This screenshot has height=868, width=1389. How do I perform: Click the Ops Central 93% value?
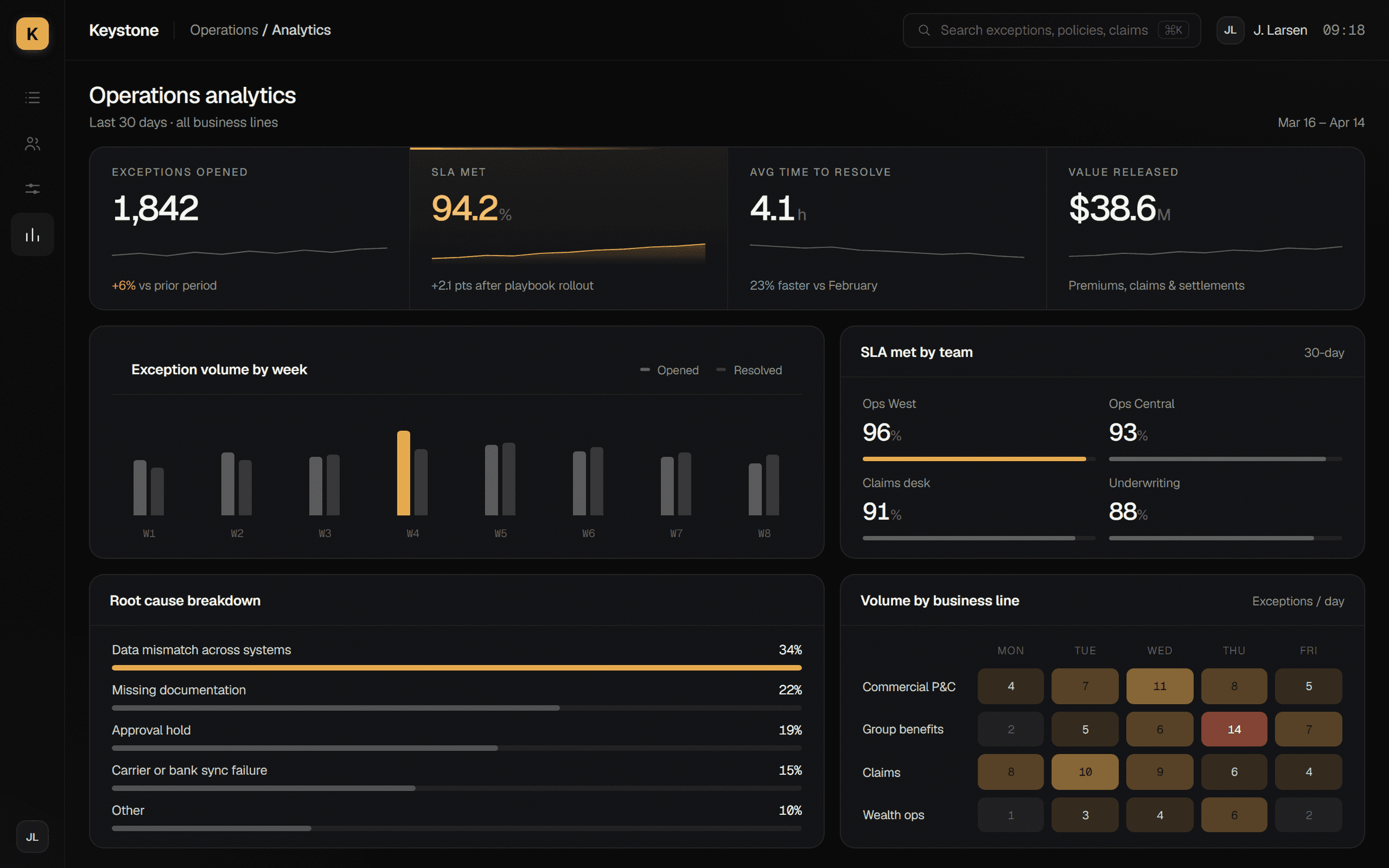point(1128,432)
